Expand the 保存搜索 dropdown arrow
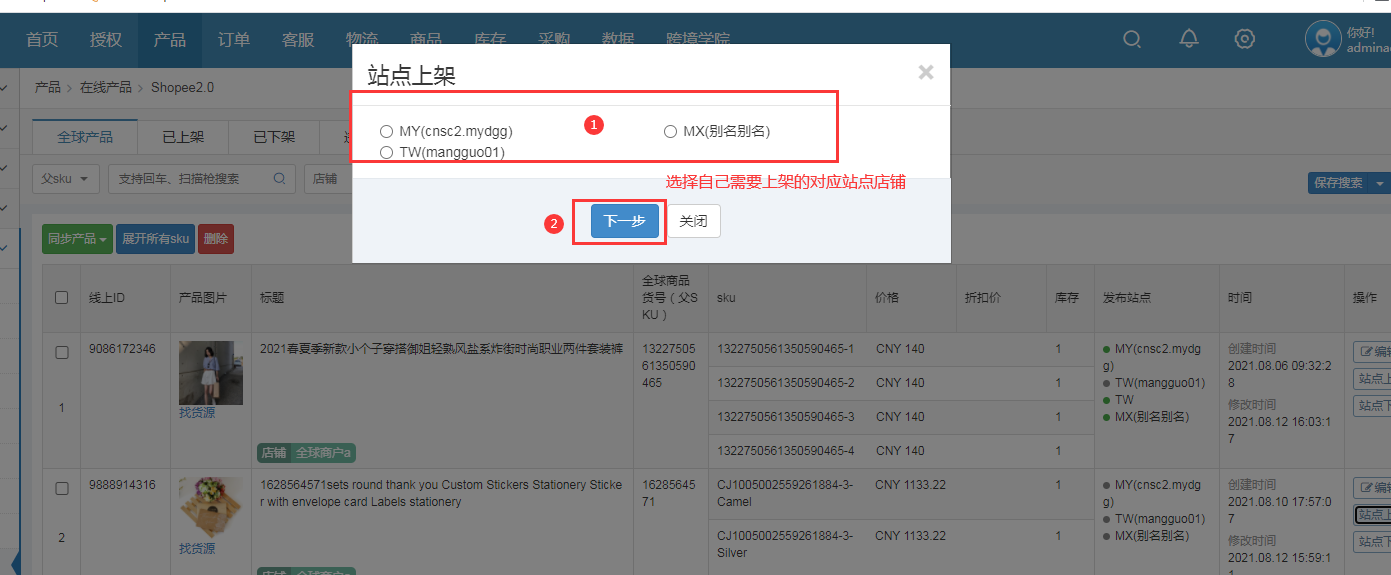This screenshot has width=1391, height=575. [1380, 183]
